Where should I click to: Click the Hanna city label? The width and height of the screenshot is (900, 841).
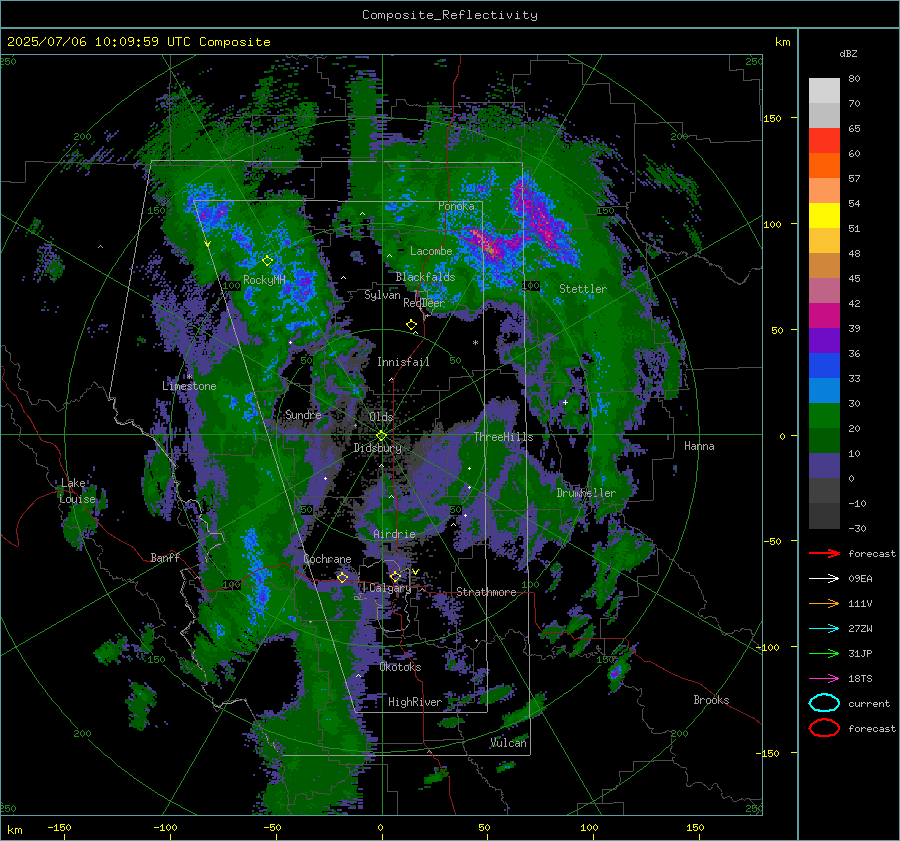pyautogui.click(x=699, y=446)
